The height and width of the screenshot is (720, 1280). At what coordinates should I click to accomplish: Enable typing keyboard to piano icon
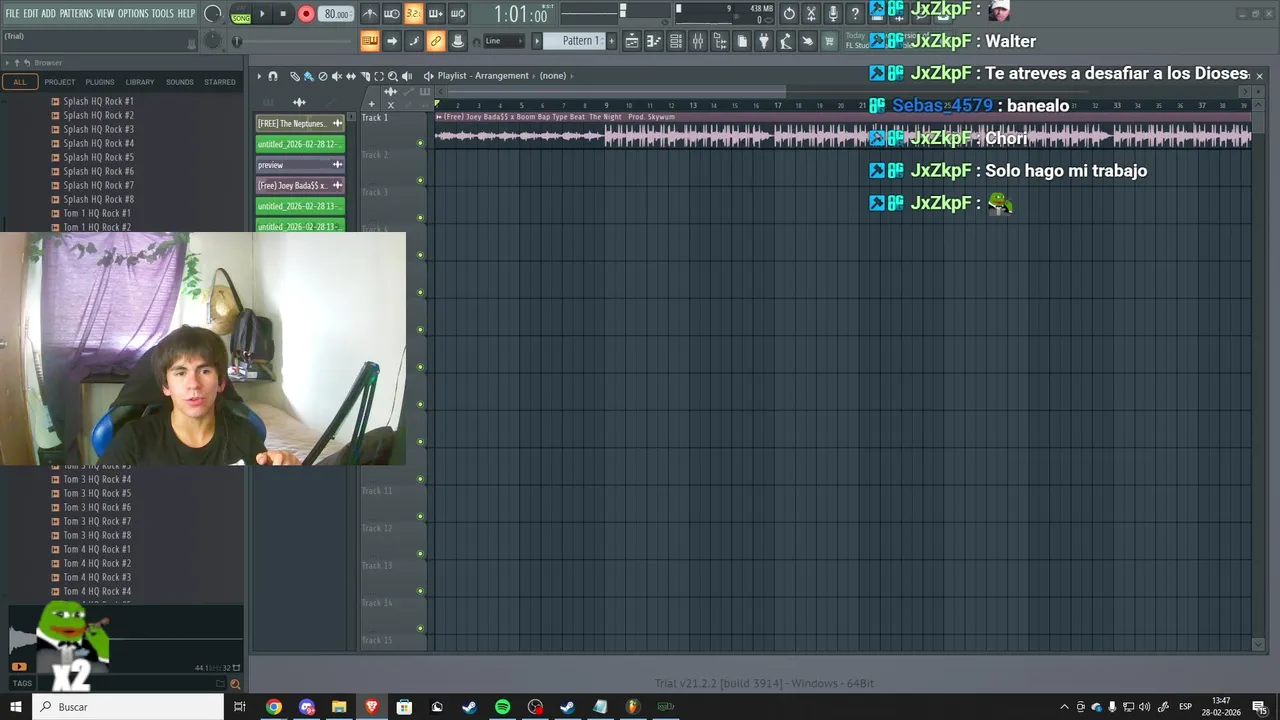(x=370, y=41)
